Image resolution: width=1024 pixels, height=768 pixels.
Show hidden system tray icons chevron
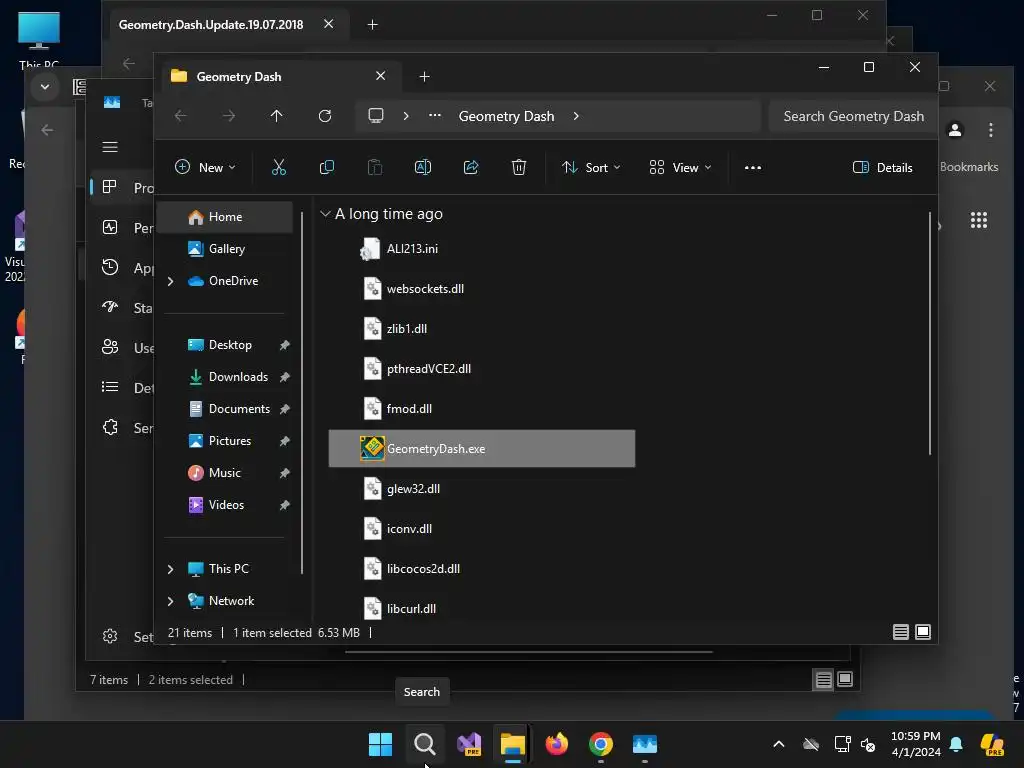[778, 744]
